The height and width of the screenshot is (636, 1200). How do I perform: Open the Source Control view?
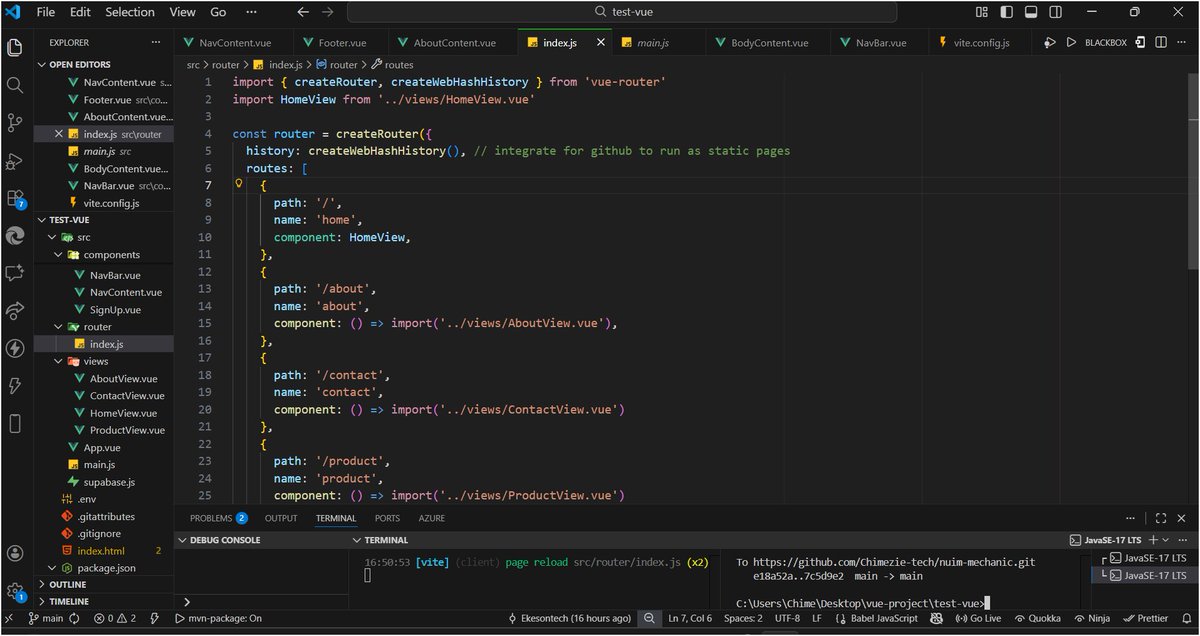click(x=14, y=122)
